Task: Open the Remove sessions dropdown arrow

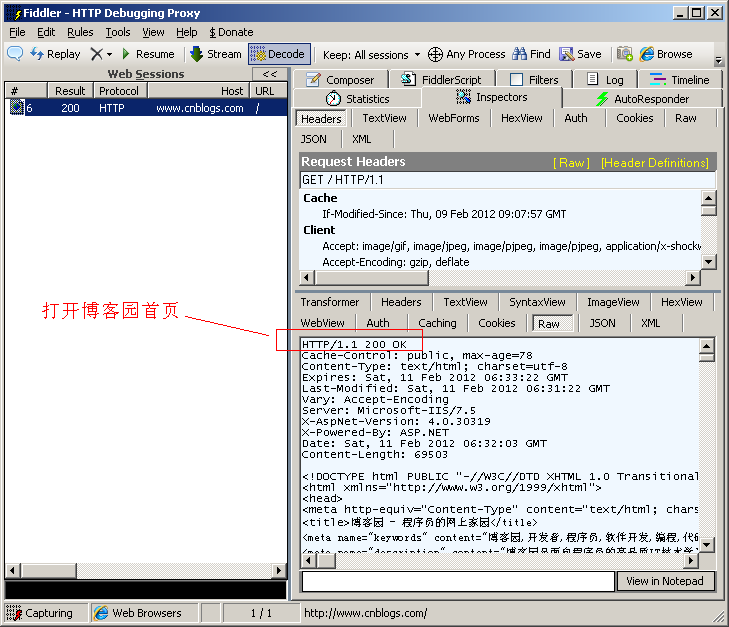Action: (109, 54)
